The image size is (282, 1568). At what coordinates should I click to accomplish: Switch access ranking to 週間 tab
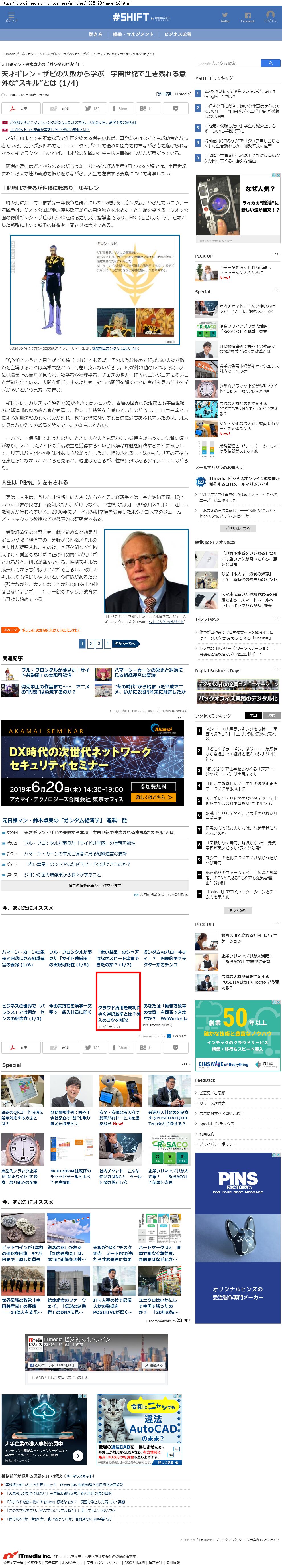click(272, 715)
